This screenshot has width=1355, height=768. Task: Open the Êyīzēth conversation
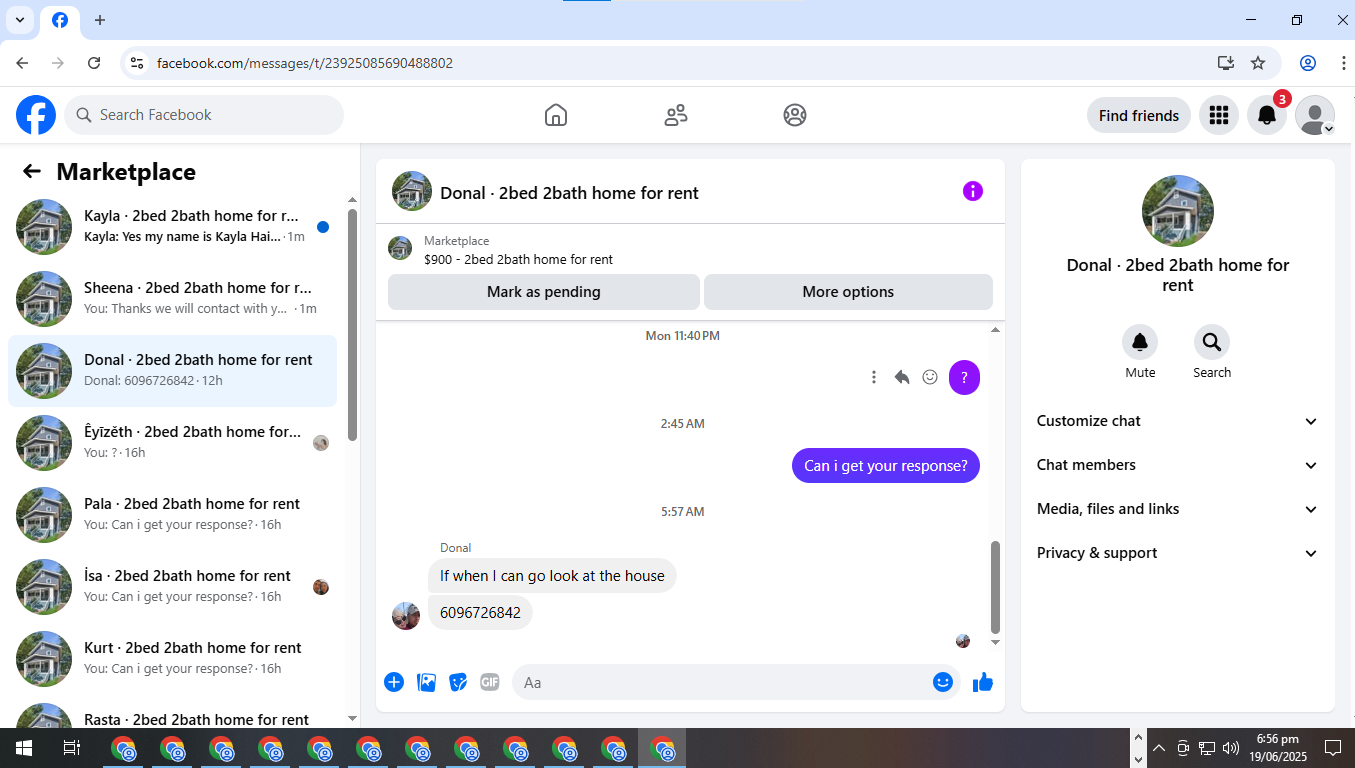(x=172, y=443)
